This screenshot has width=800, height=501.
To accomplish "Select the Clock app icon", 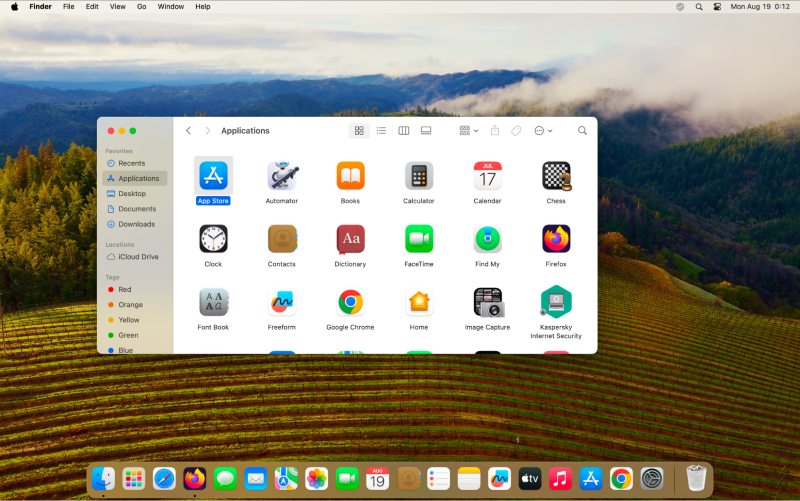I will pyautogui.click(x=213, y=239).
